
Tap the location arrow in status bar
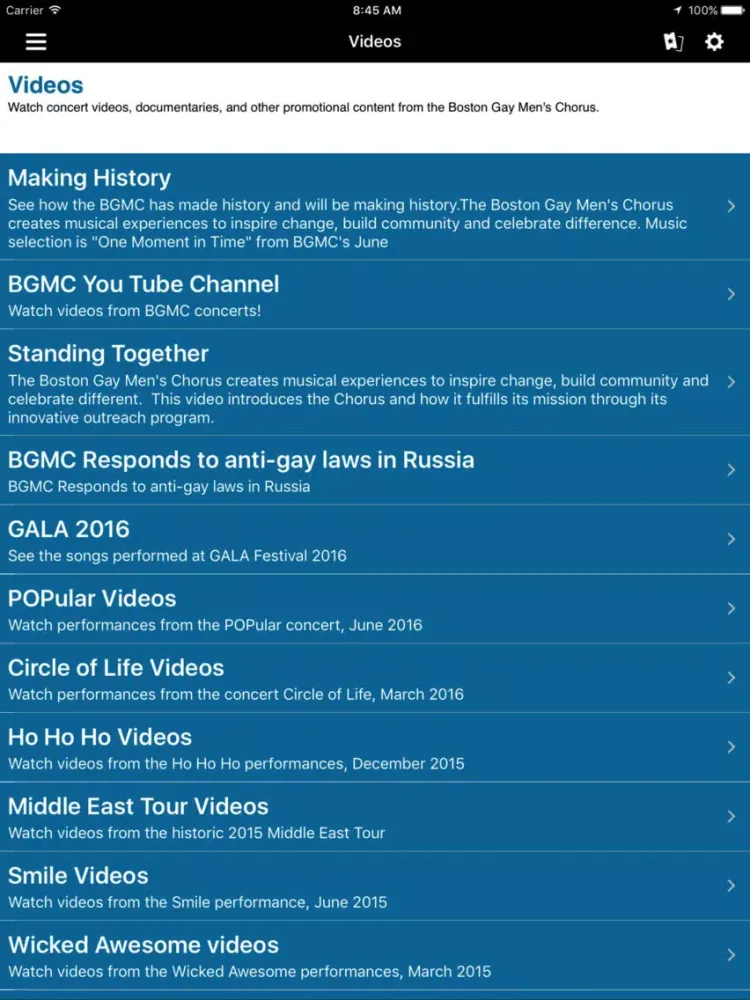pos(677,10)
